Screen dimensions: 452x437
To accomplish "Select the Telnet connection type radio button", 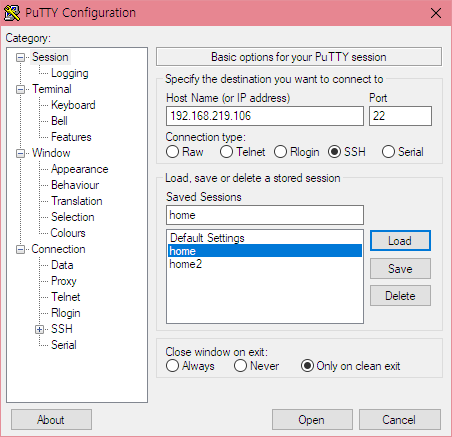I will 226,152.
